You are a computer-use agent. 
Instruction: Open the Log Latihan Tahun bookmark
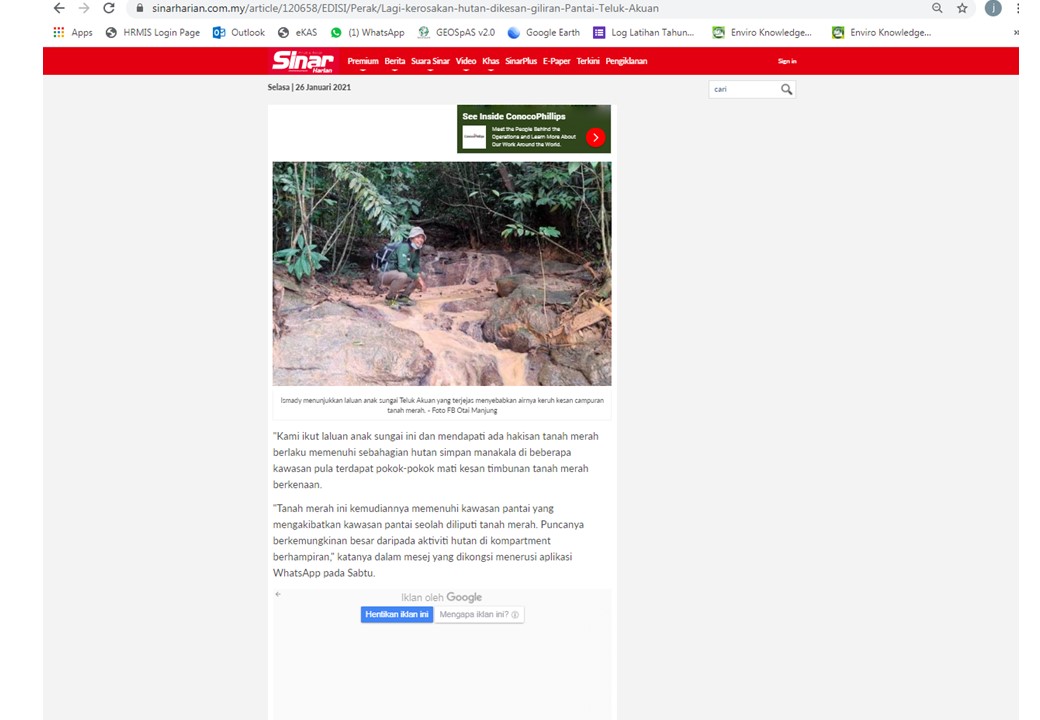[x=643, y=32]
